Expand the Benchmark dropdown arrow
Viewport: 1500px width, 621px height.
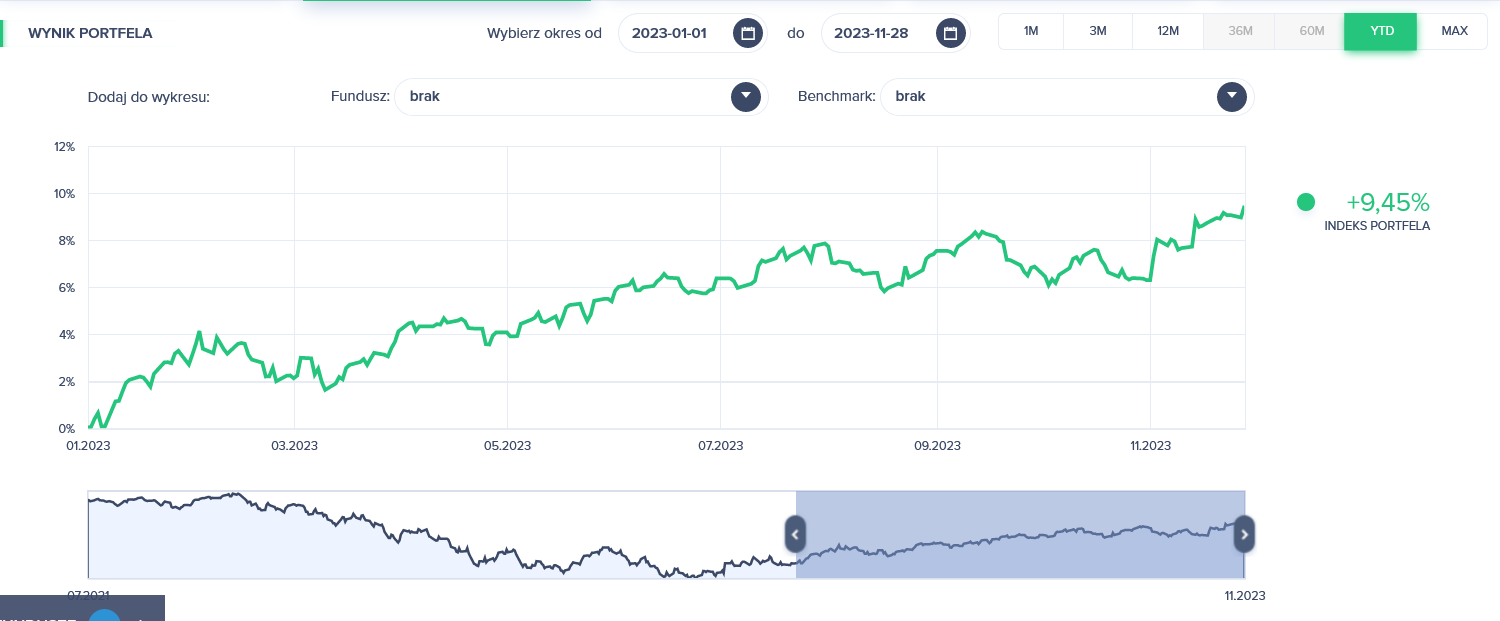coord(1232,97)
